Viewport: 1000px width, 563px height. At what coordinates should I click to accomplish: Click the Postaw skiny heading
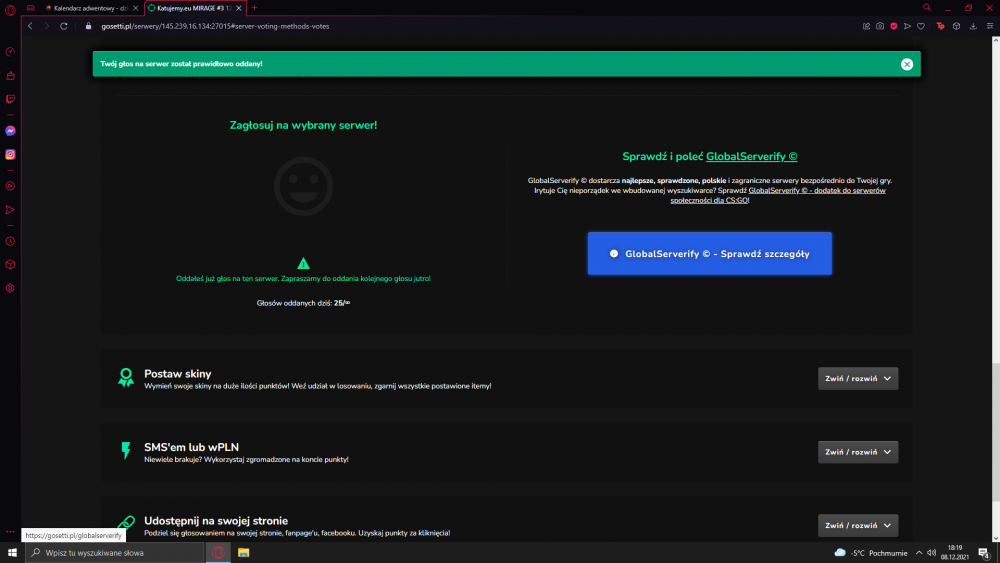tap(177, 374)
